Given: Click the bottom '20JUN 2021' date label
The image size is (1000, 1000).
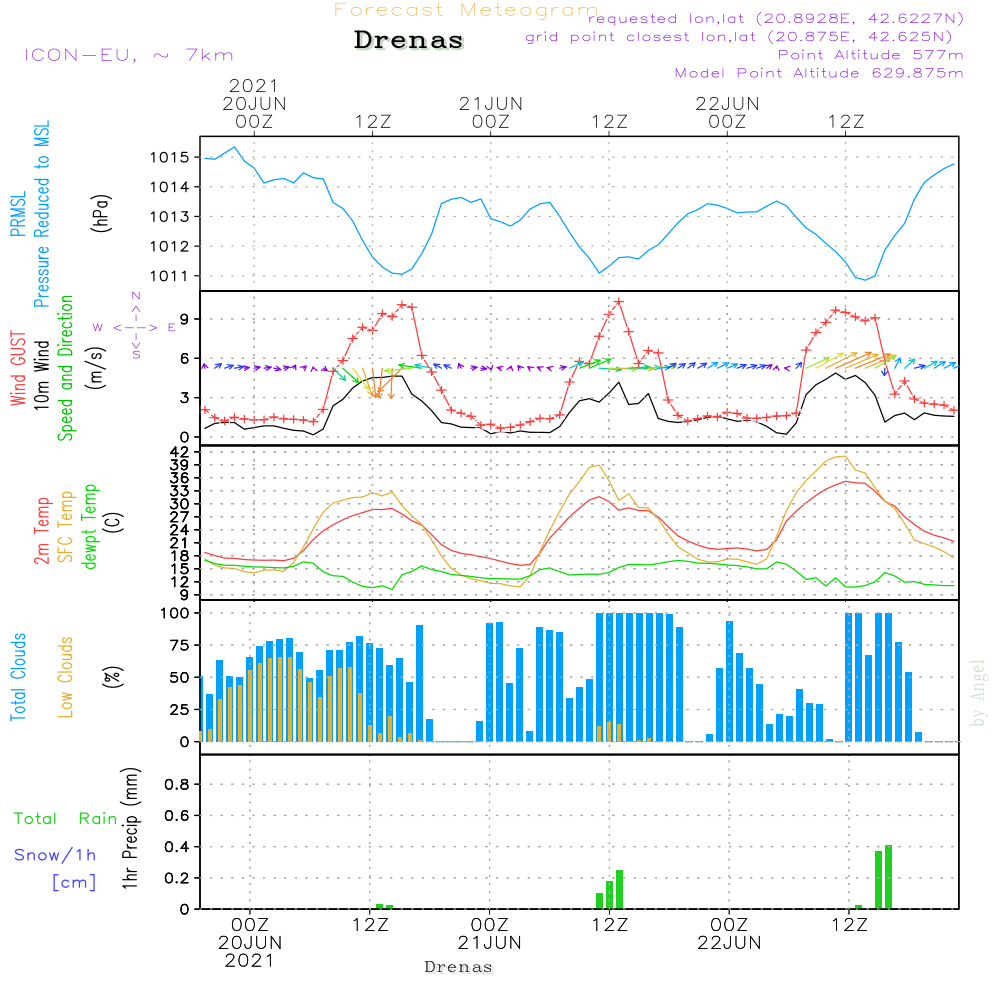Looking at the screenshot, I should [x=249, y=952].
